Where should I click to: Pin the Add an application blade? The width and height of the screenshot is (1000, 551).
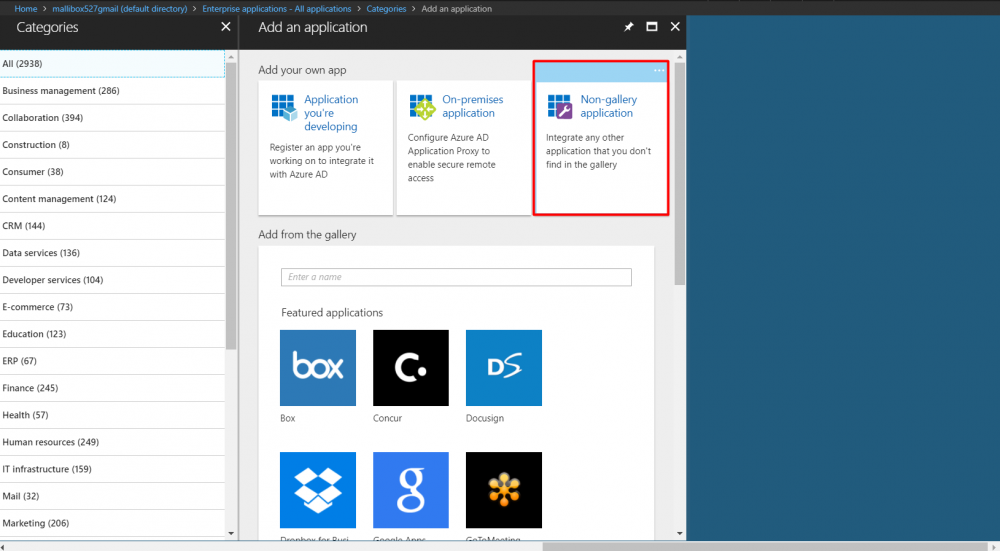tap(629, 27)
